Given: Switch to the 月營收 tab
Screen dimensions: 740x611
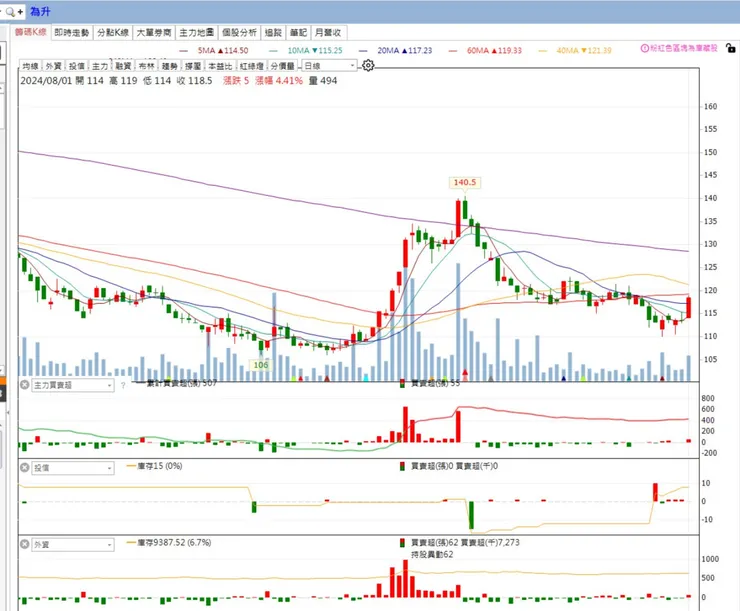Looking at the screenshot, I should pyautogui.click(x=328, y=33).
